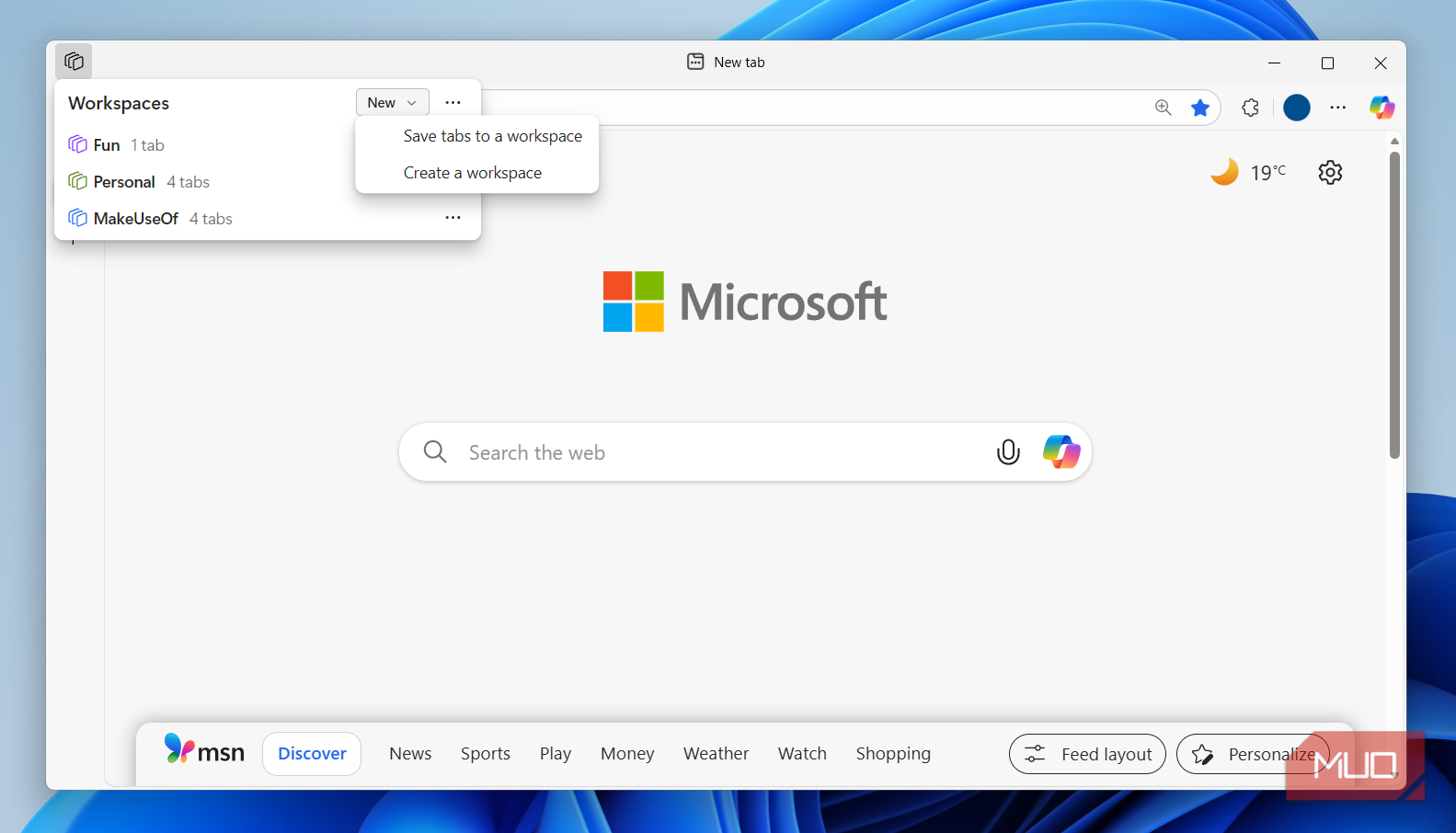Switch to the Watch tab
This screenshot has width=1456, height=833.
(802, 754)
